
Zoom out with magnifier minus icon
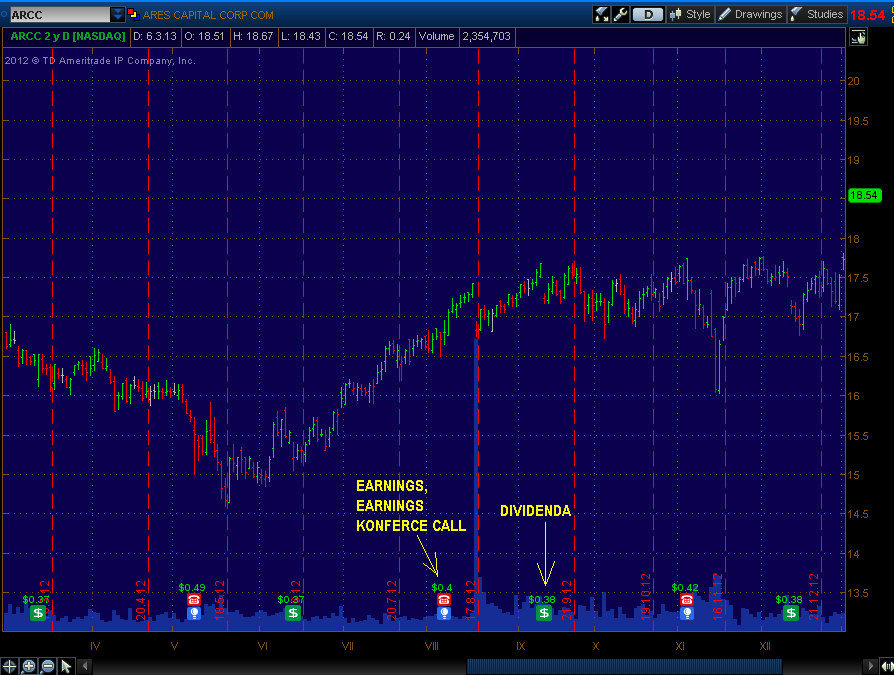point(48,666)
